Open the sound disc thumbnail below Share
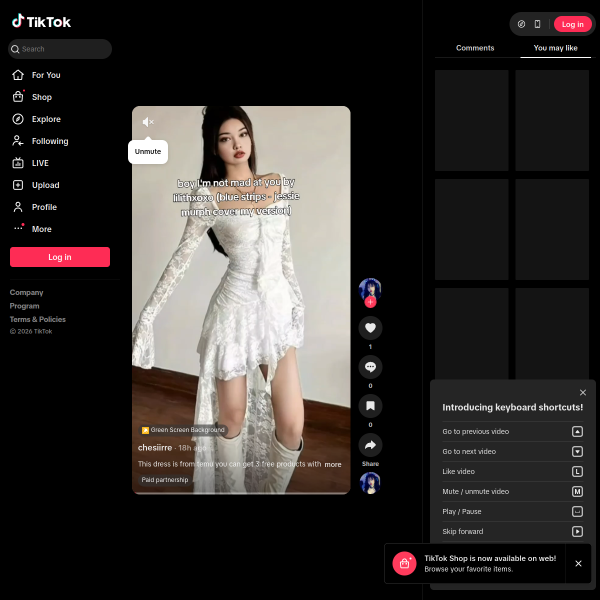This screenshot has width=600, height=600. point(370,483)
